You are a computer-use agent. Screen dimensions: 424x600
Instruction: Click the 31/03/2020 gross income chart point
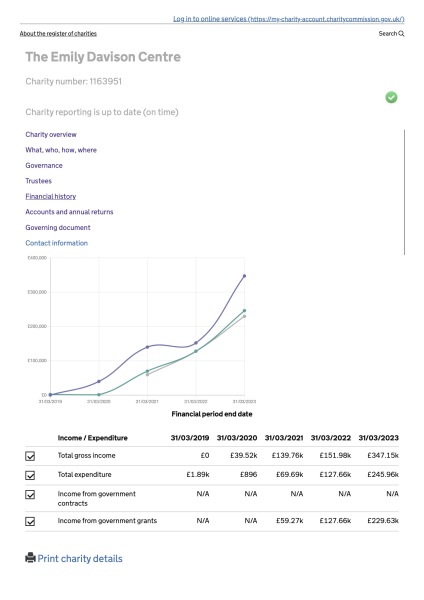99,381
